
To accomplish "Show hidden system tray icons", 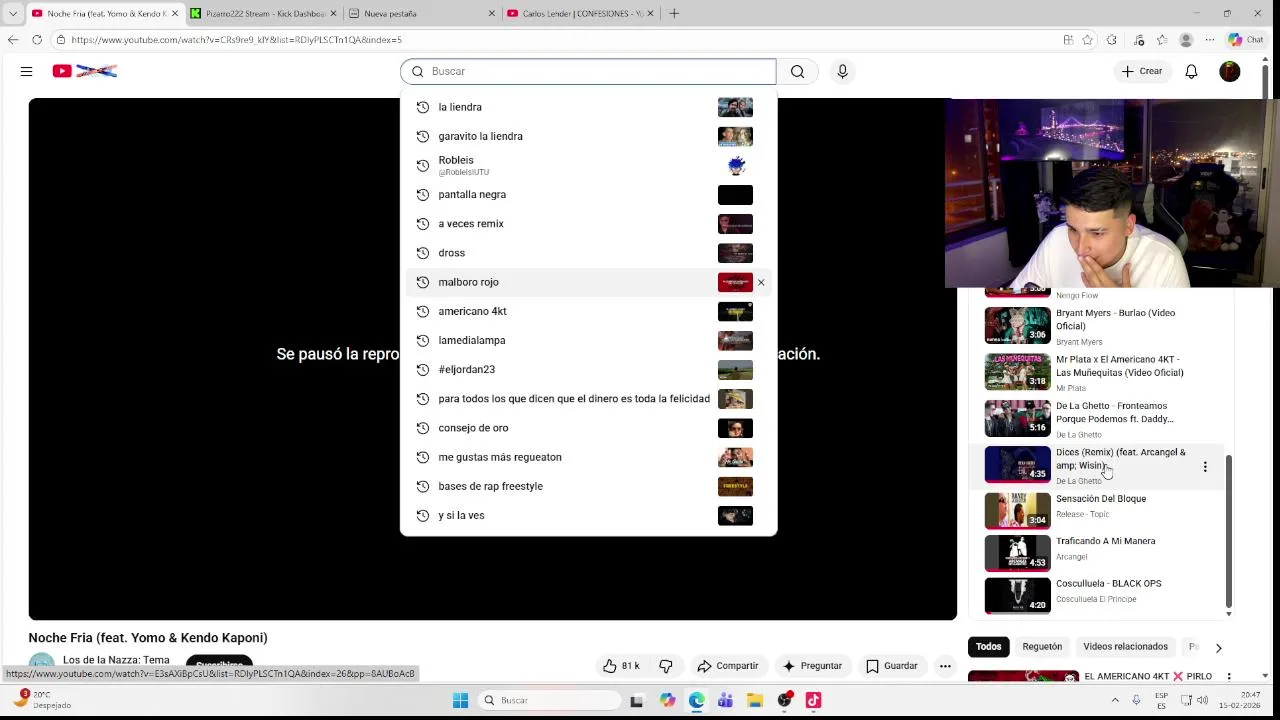I will 1115,700.
